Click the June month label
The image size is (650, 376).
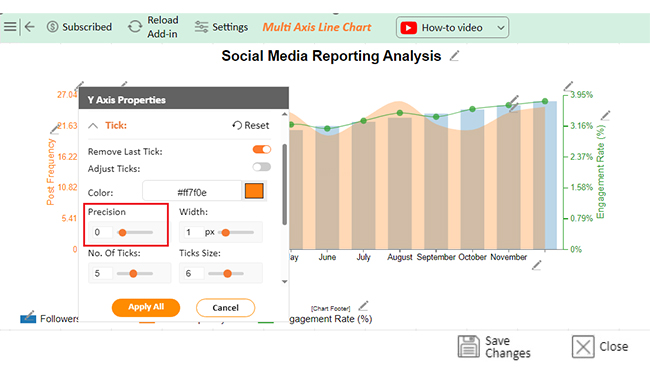coord(327,257)
